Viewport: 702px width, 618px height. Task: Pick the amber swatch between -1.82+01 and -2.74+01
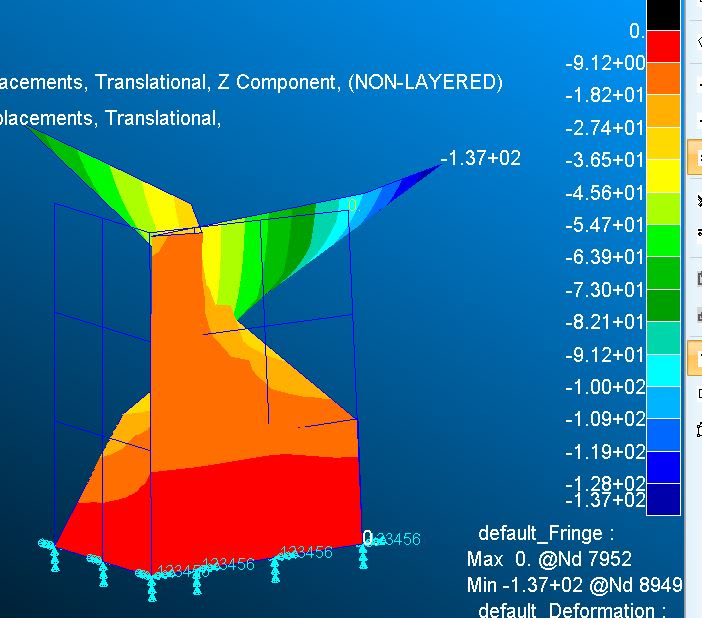663,111
